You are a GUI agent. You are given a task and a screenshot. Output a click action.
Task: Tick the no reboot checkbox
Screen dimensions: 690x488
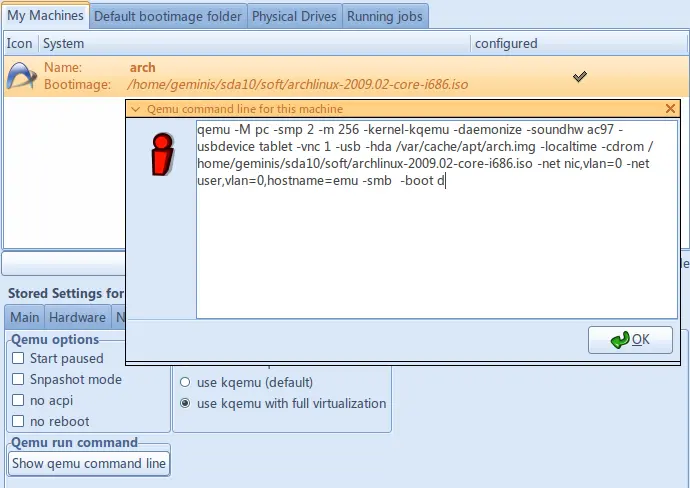[18, 421]
